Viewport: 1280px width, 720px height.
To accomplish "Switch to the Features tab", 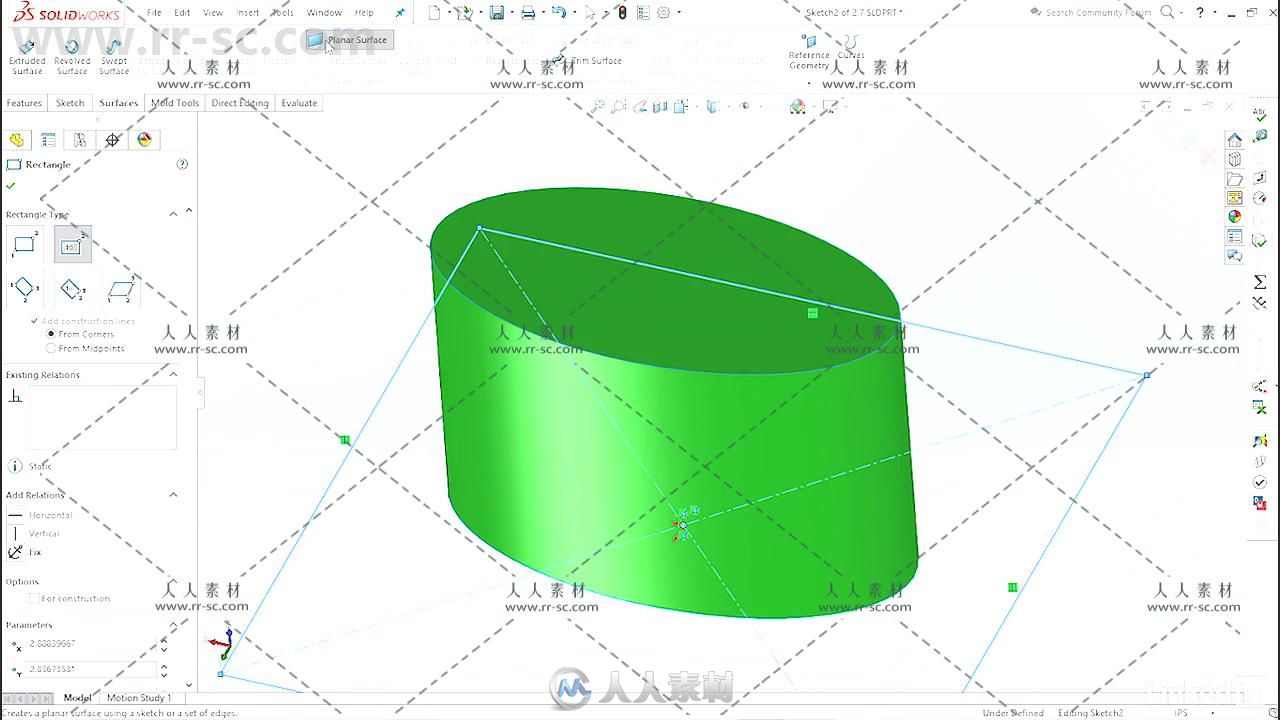I will coord(24,103).
